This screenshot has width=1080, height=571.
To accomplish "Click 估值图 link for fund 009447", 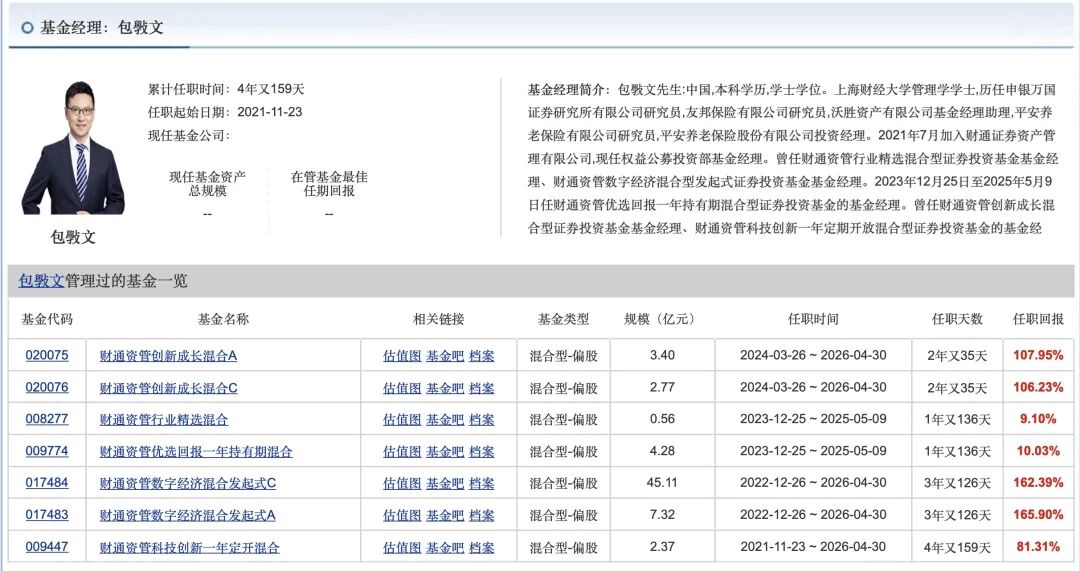I will 402,548.
